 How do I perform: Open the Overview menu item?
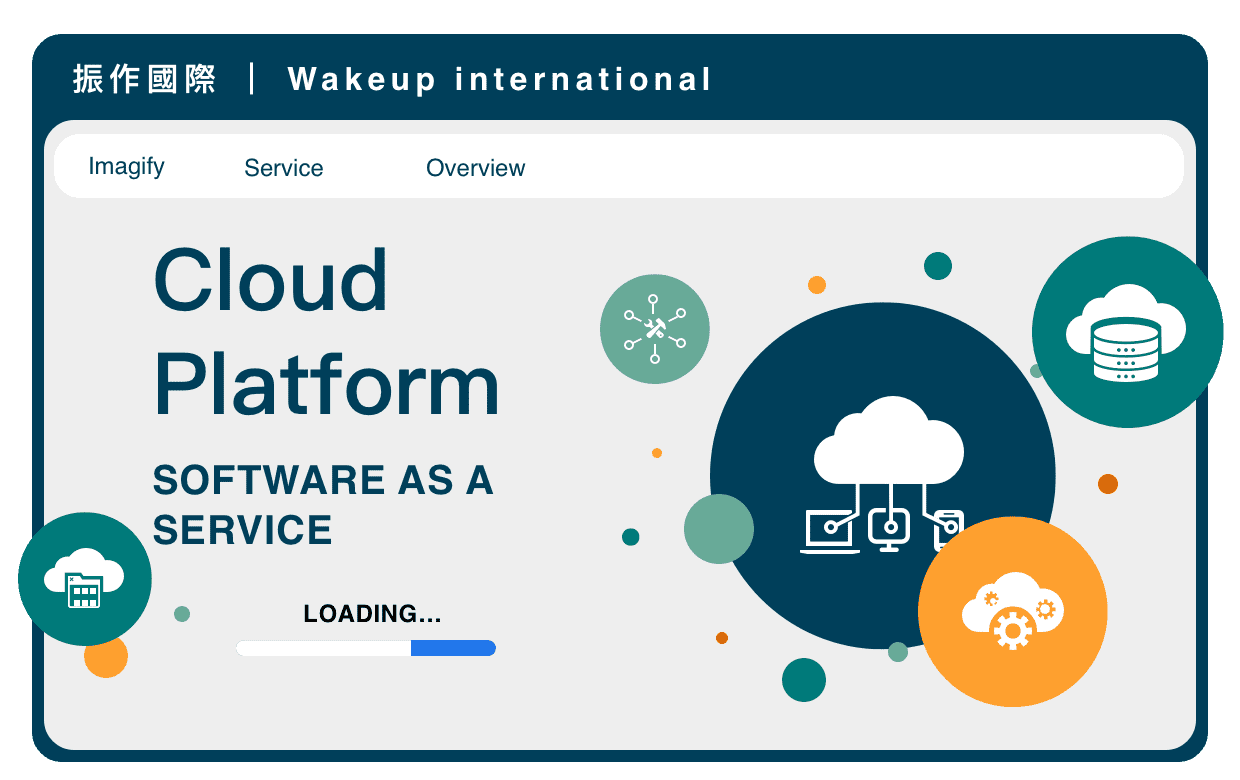tap(476, 168)
